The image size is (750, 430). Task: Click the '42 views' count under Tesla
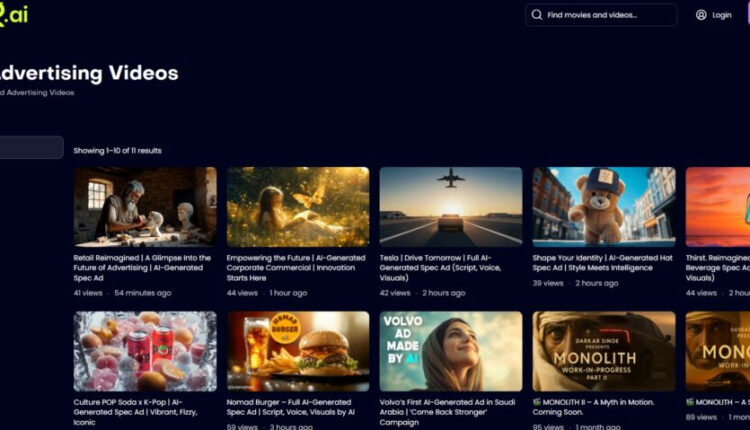coord(395,293)
